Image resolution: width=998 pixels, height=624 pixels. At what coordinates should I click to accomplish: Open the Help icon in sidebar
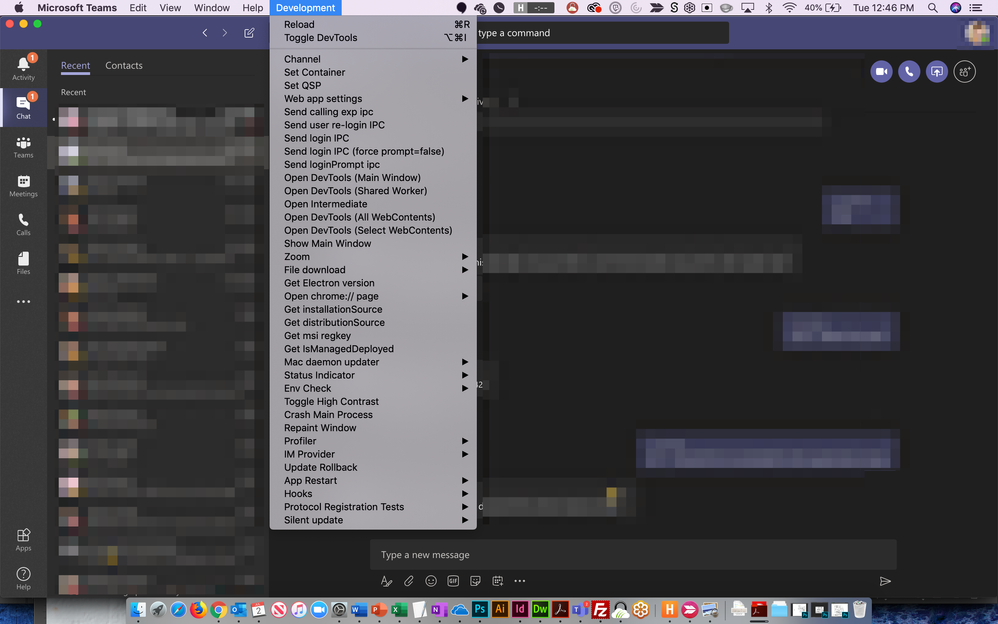(x=24, y=578)
